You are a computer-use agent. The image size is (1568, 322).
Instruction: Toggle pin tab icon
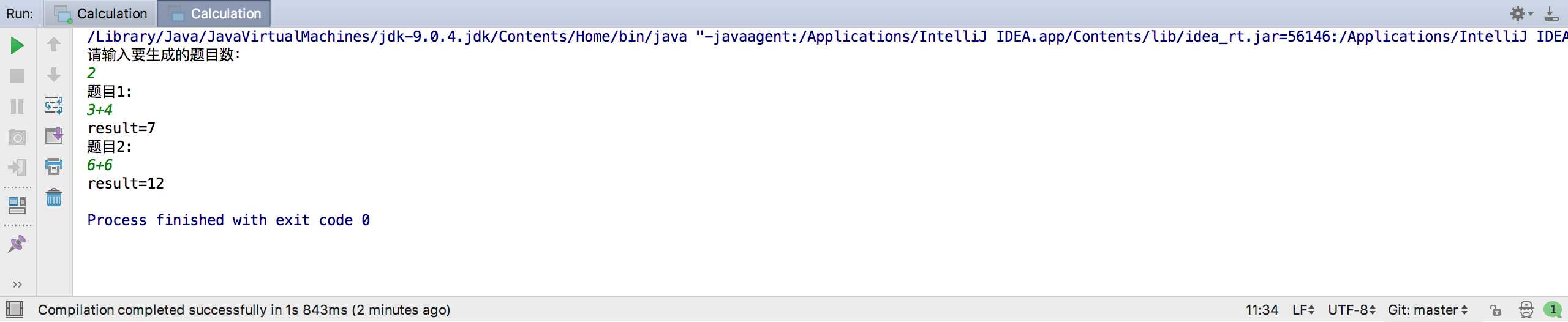[x=17, y=244]
